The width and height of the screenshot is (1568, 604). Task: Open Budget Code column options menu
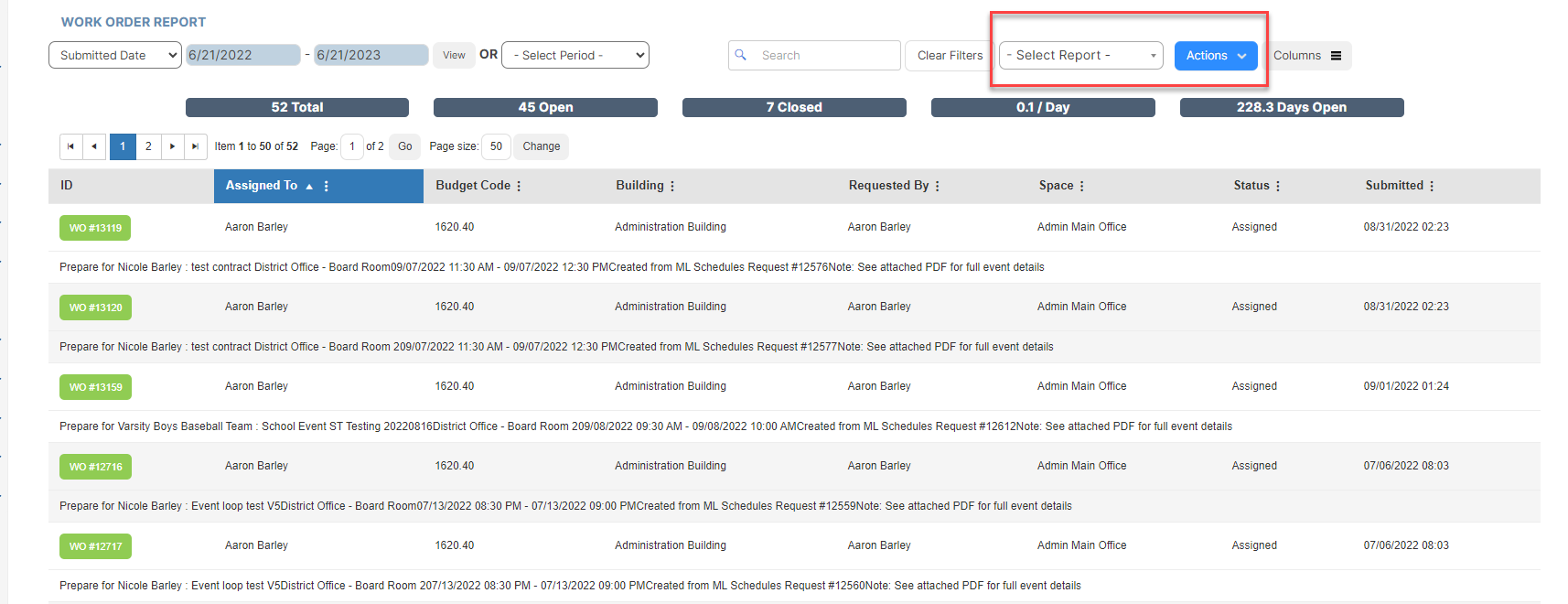coord(519,186)
